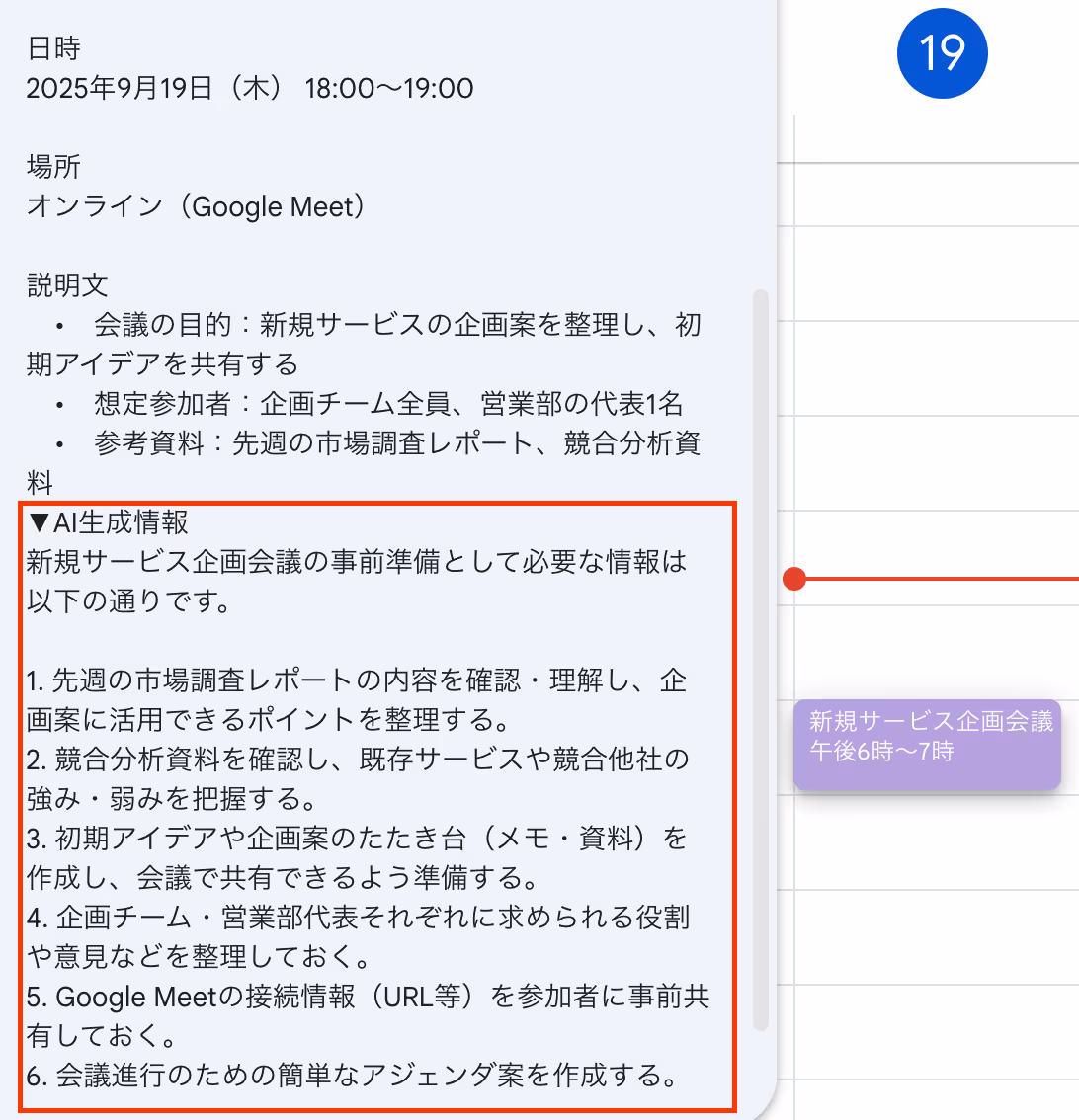The image size is (1079, 1120).
Task: Click the オンライン（Google Meet） location text
Action: 196,206
